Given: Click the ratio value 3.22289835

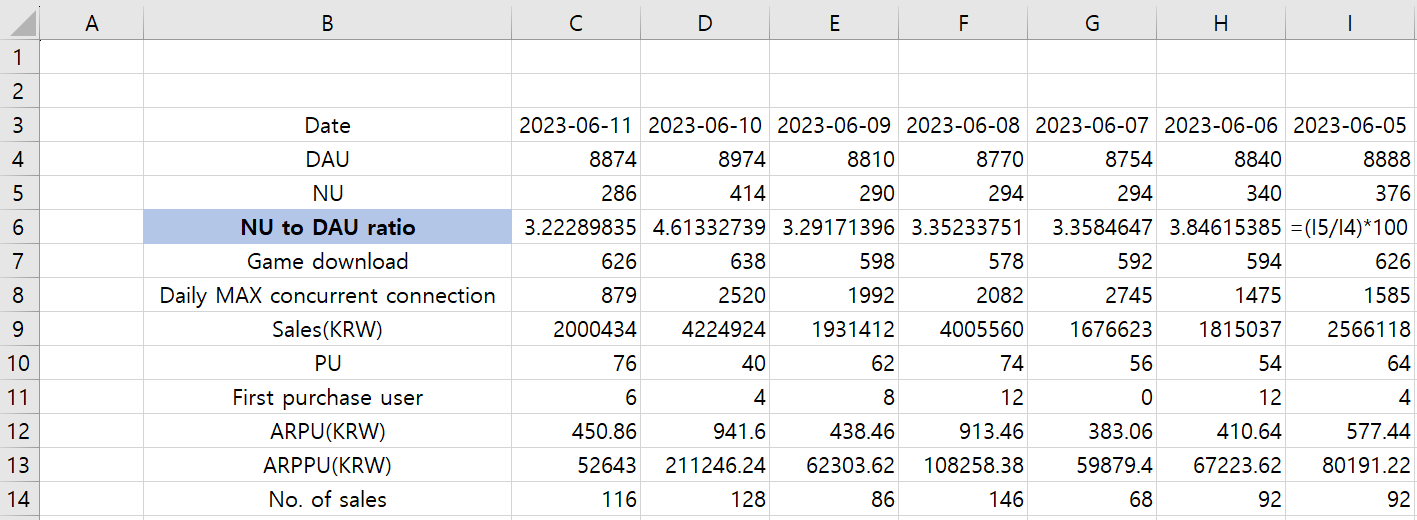Looking at the screenshot, I should tap(576, 227).
